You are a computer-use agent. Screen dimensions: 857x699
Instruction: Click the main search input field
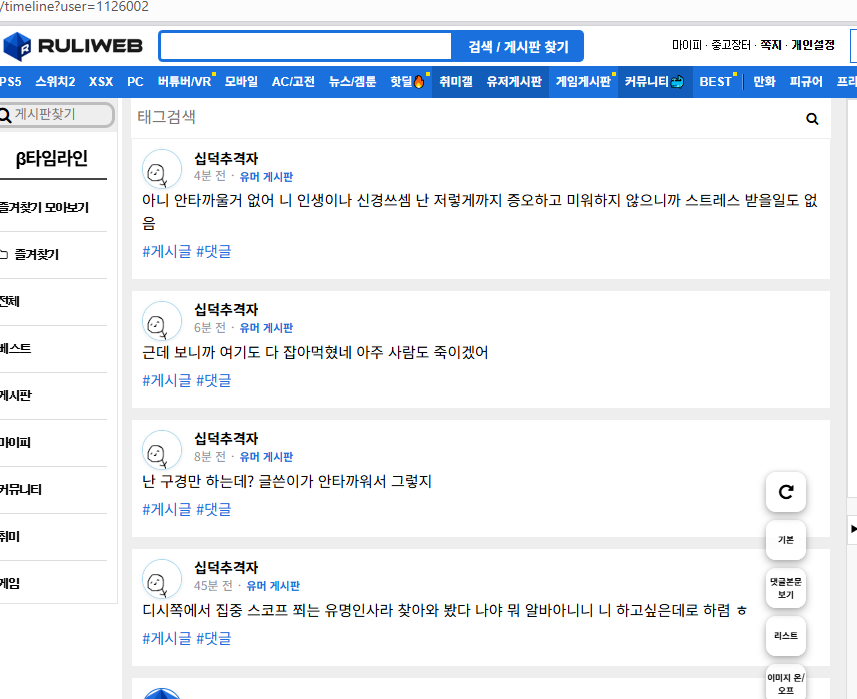306,47
